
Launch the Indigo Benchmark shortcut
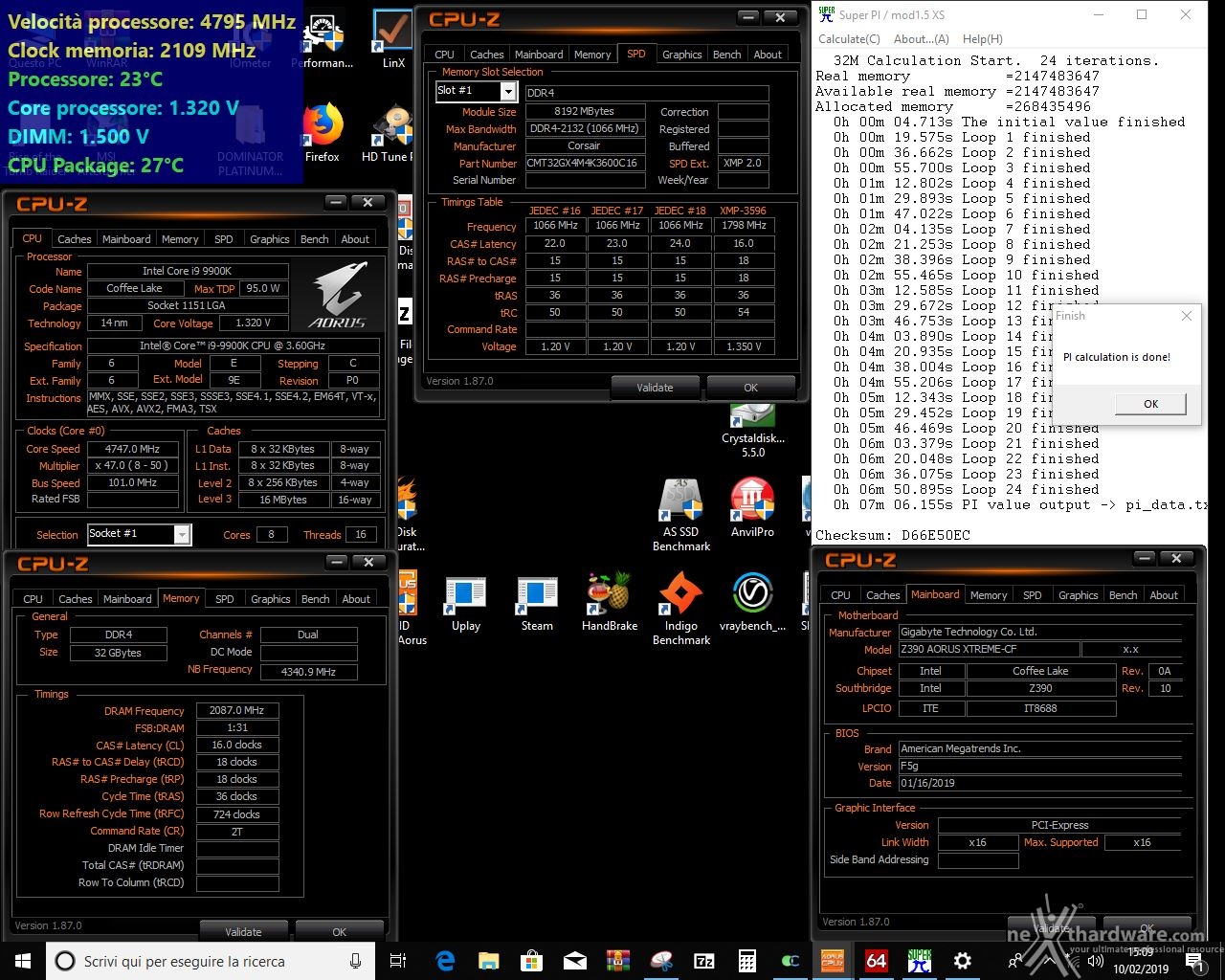click(681, 609)
